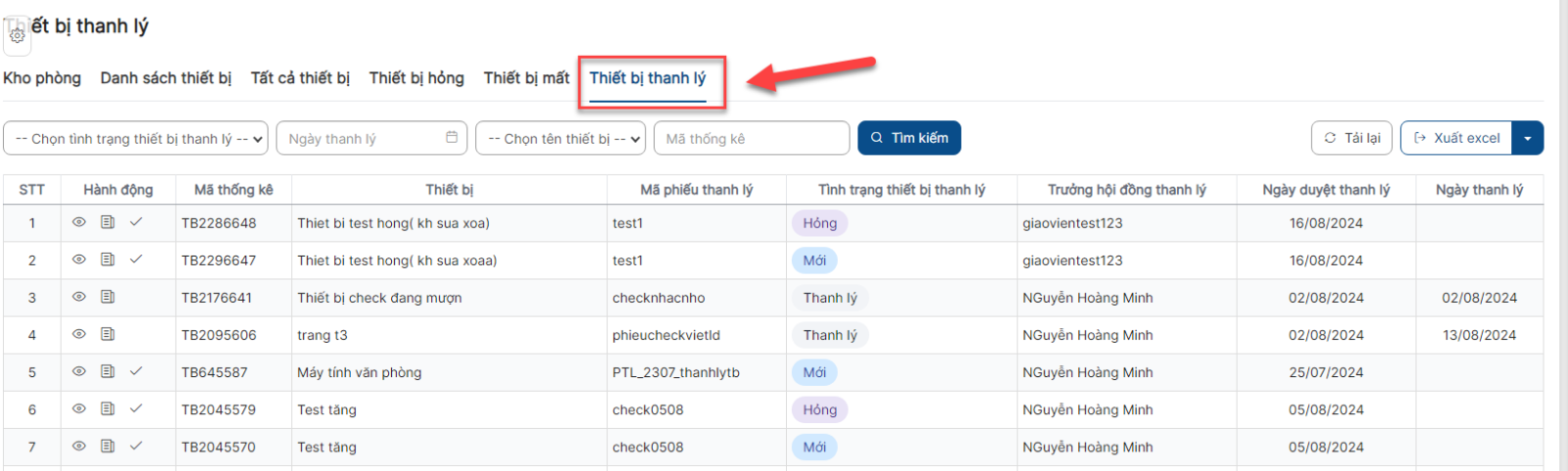Screen dimensions: 1568x471
Task: Focus the Mã thống kê input field
Action: [751, 138]
